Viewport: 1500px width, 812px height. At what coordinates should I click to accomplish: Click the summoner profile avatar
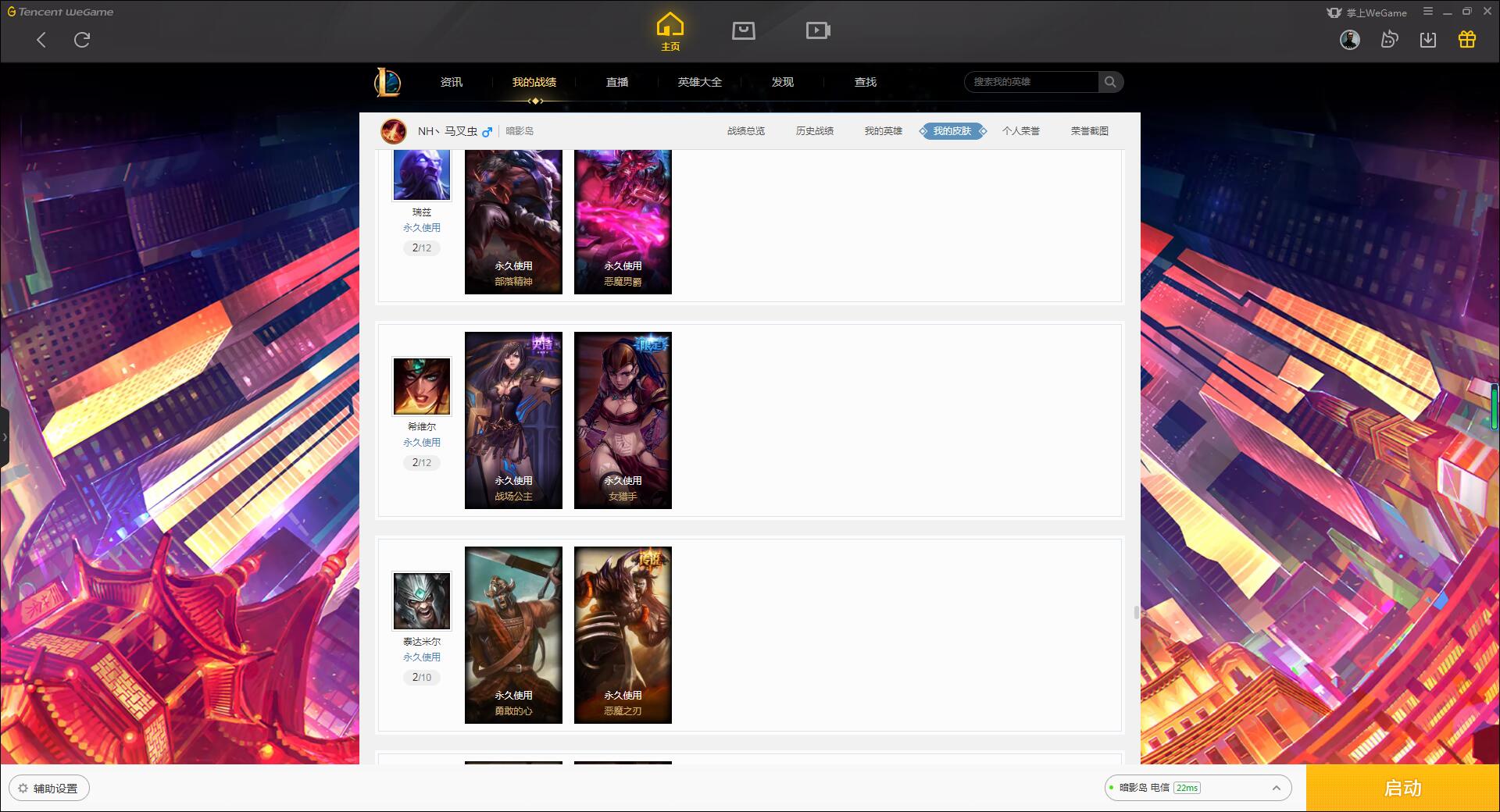[x=394, y=131]
